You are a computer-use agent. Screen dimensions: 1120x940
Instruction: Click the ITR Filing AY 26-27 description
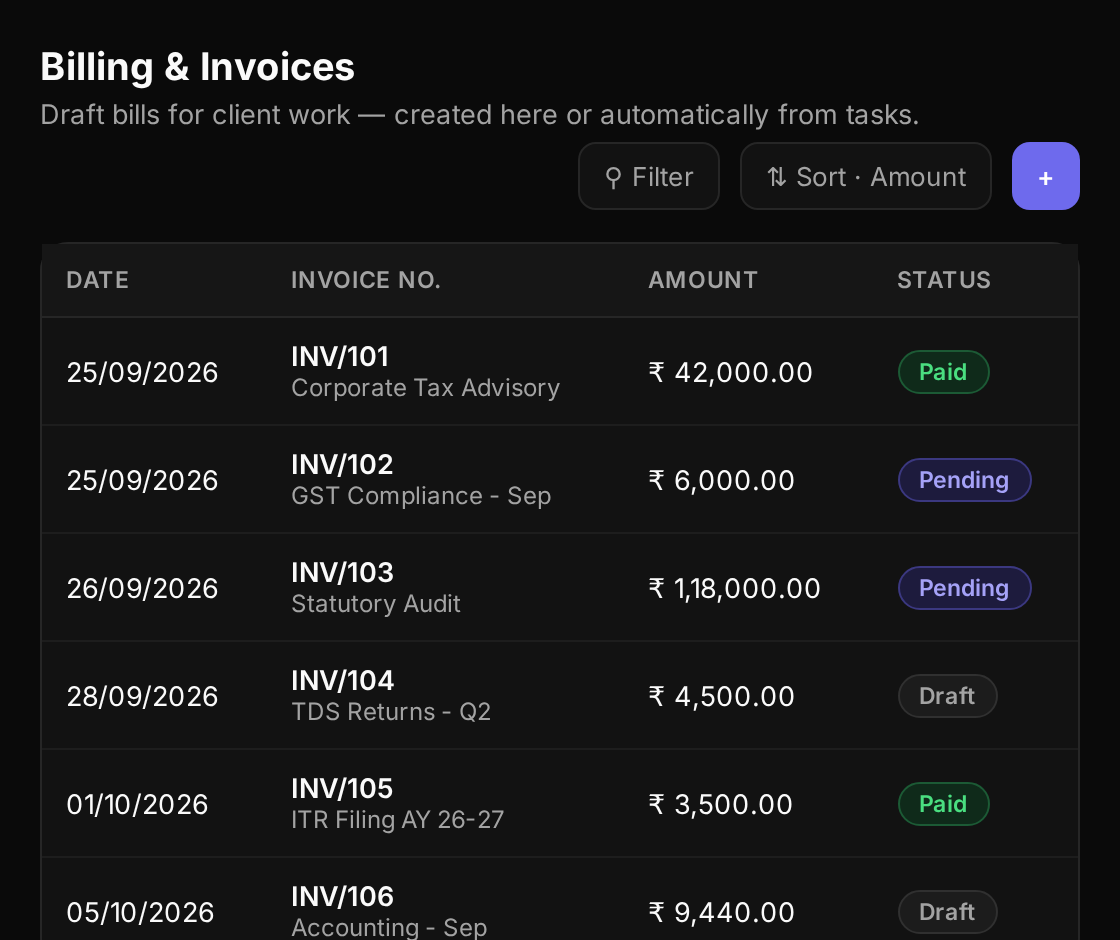click(398, 819)
